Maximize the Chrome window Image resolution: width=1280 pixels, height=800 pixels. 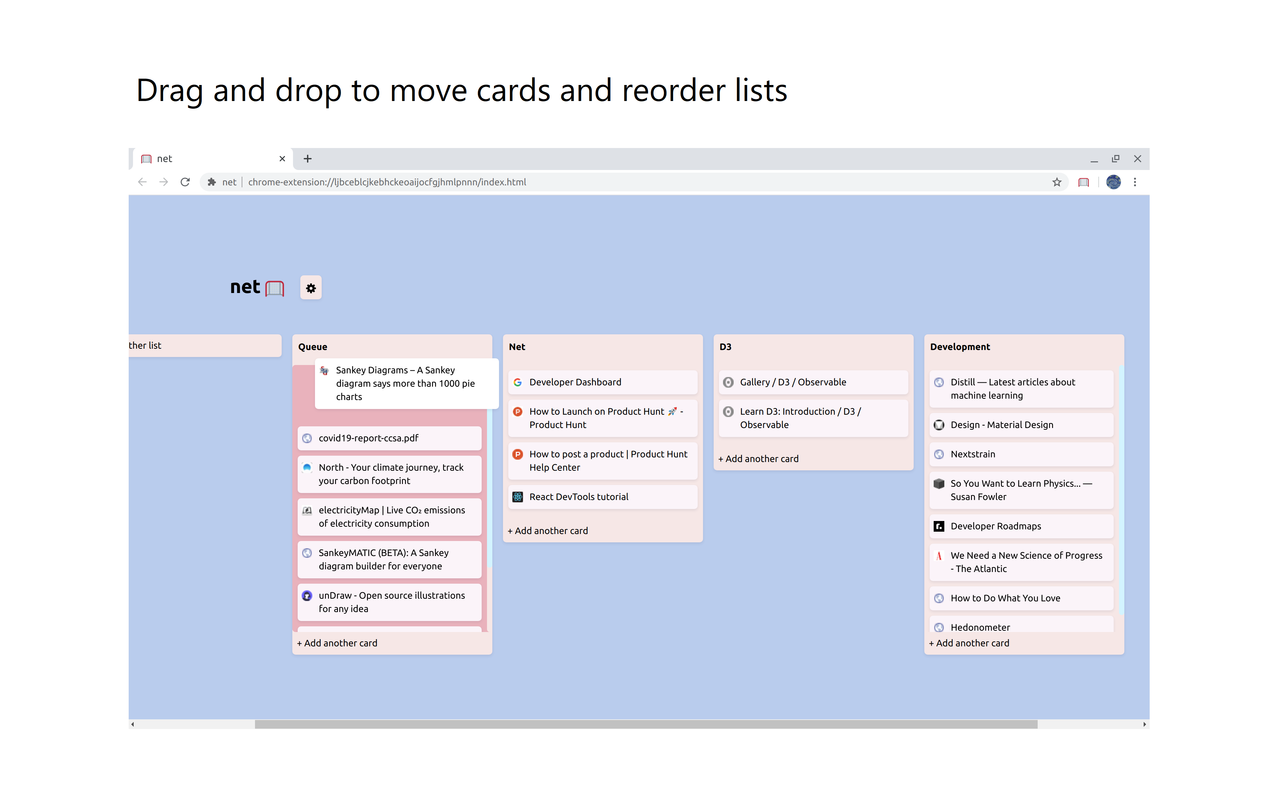click(1116, 159)
